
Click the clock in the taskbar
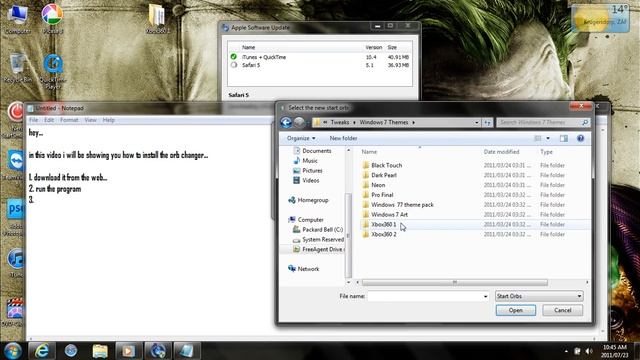tap(614, 351)
